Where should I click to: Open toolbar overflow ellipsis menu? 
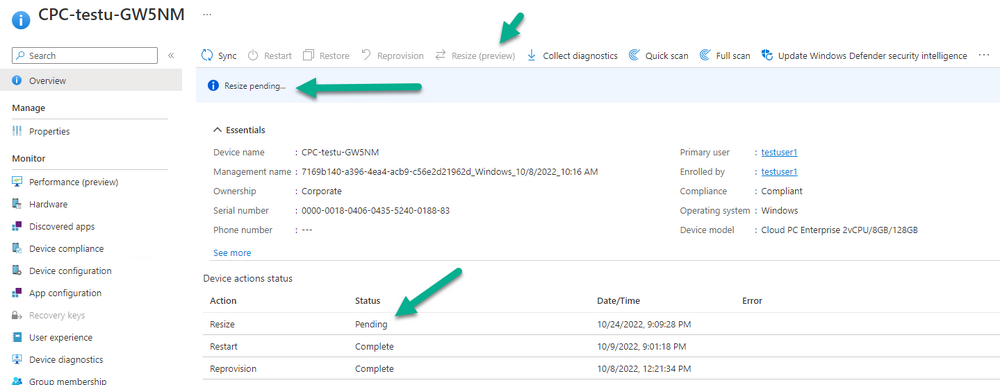(x=983, y=55)
